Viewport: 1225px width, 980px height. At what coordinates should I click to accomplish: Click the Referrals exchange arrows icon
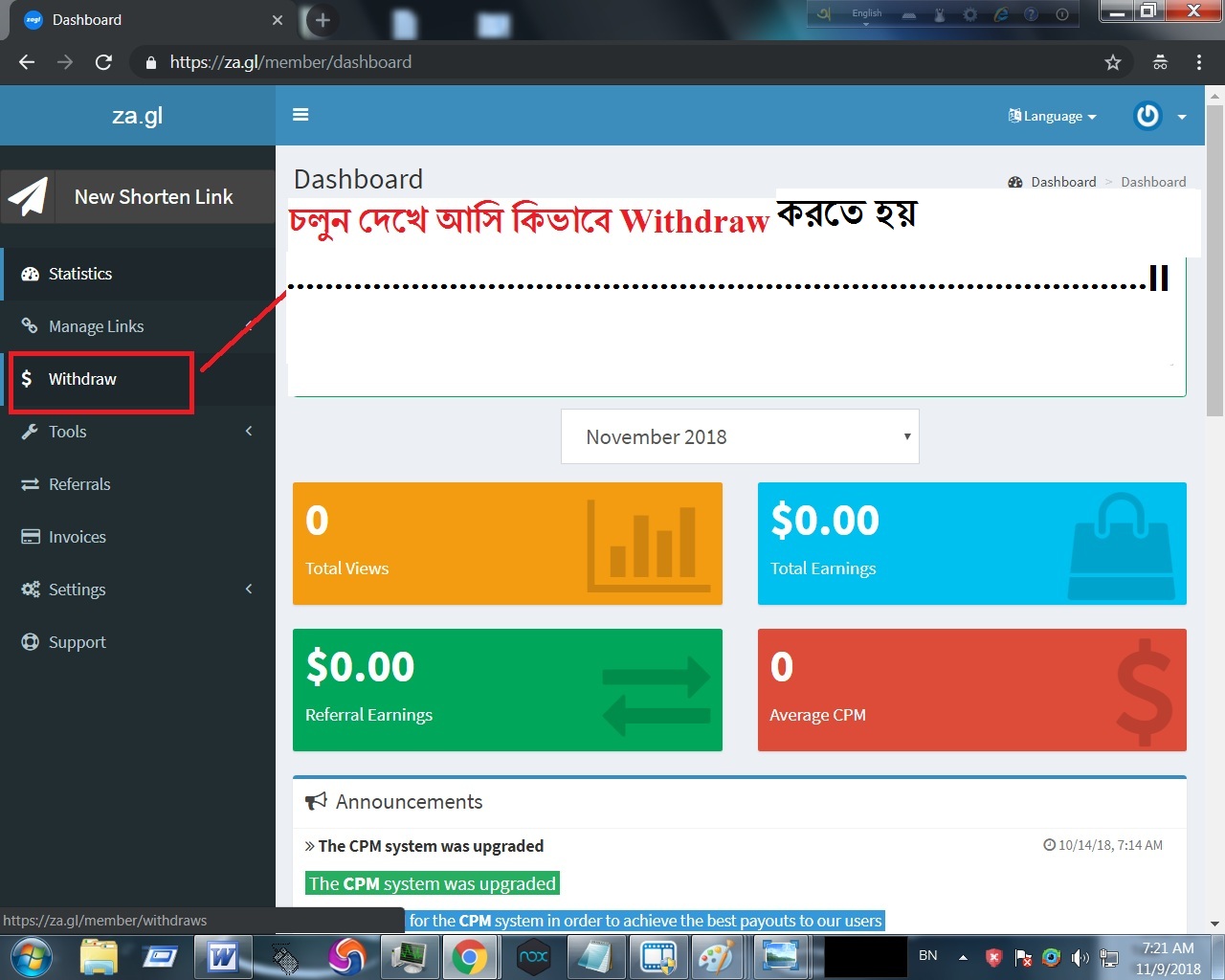click(30, 484)
